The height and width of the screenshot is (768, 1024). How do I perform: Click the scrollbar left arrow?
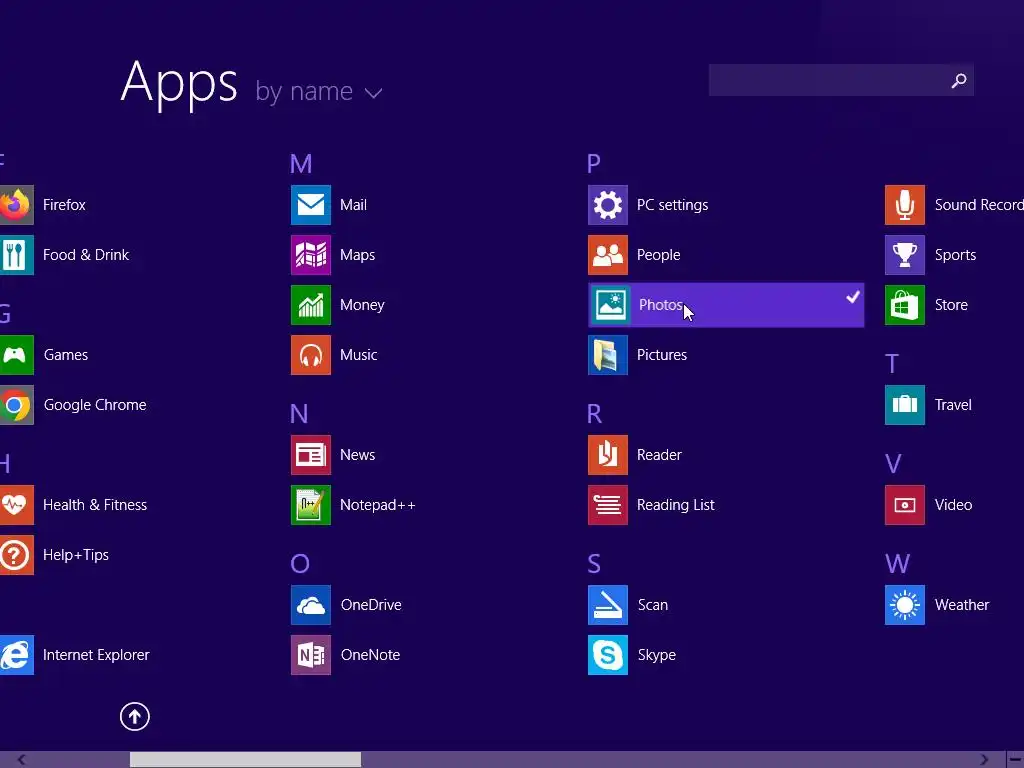tap(22, 760)
